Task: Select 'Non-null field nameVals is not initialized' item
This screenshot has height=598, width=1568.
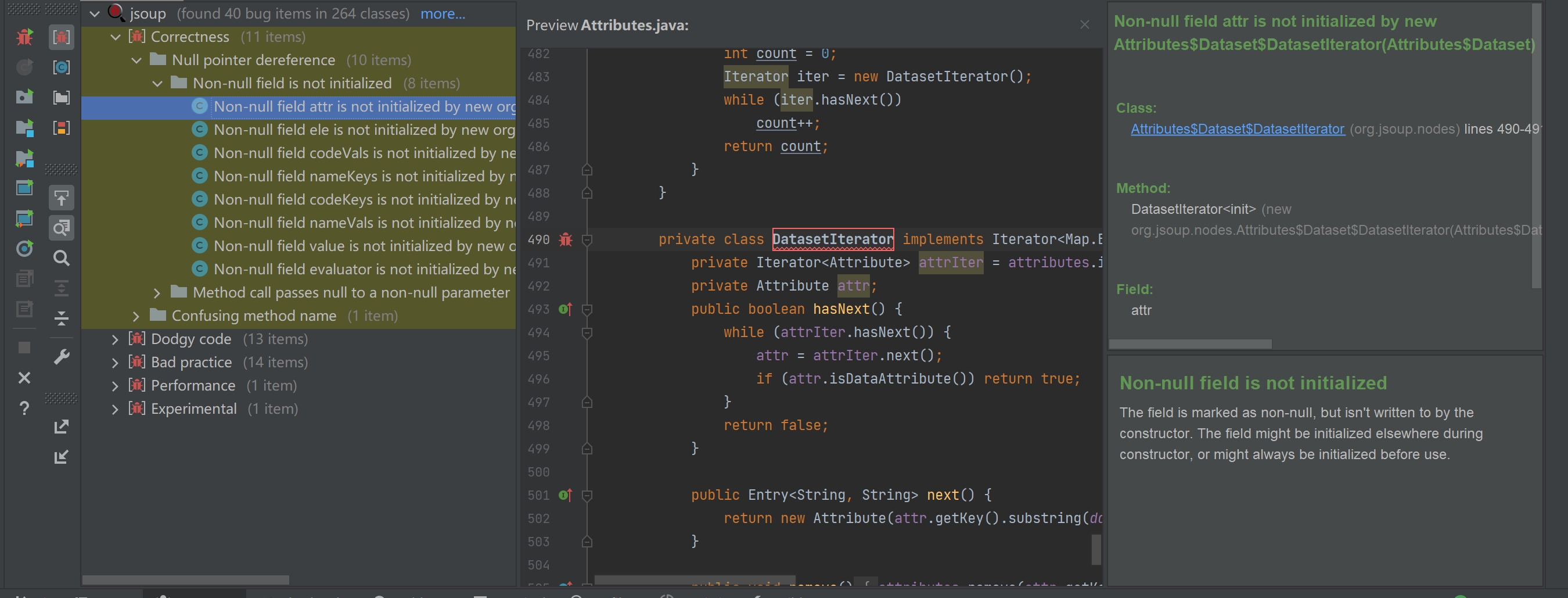Action: pyautogui.click(x=299, y=223)
